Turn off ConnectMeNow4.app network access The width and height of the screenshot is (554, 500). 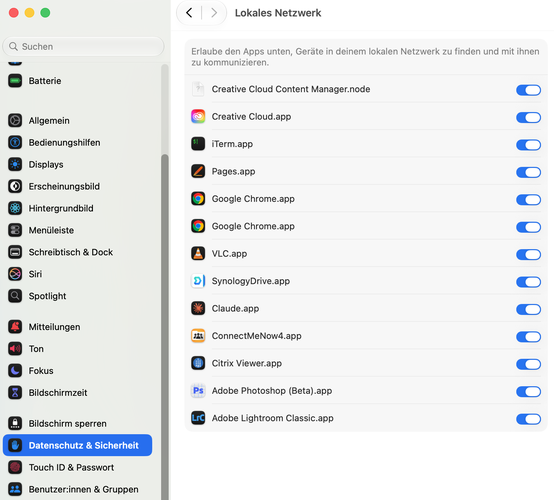click(x=528, y=337)
